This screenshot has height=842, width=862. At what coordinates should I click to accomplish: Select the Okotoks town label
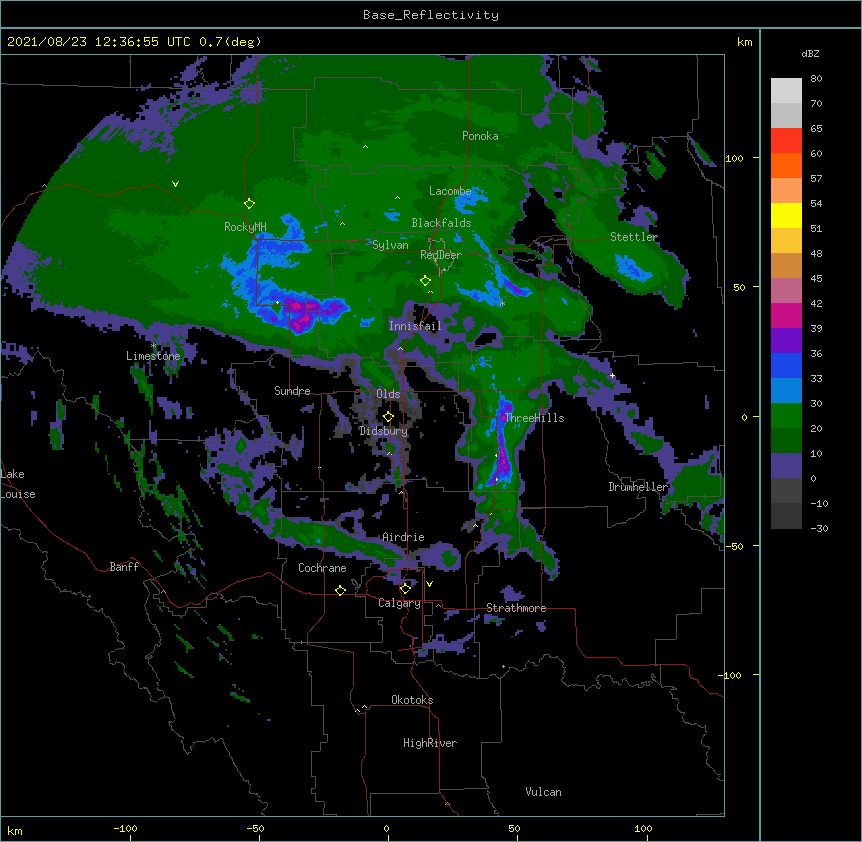[412, 700]
